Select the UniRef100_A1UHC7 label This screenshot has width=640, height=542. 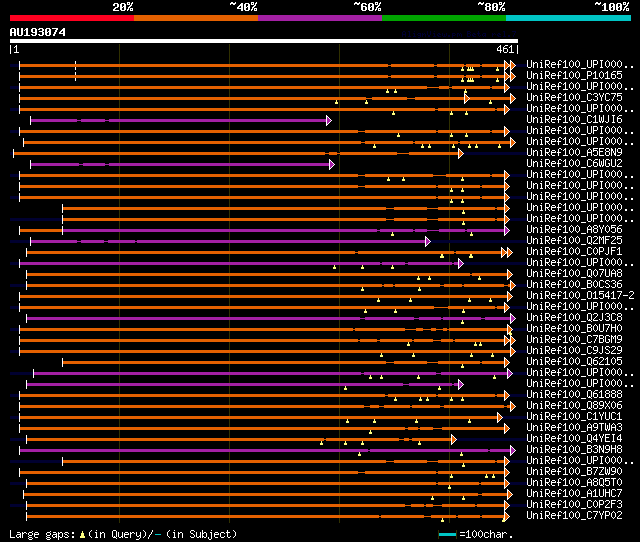pos(574,494)
